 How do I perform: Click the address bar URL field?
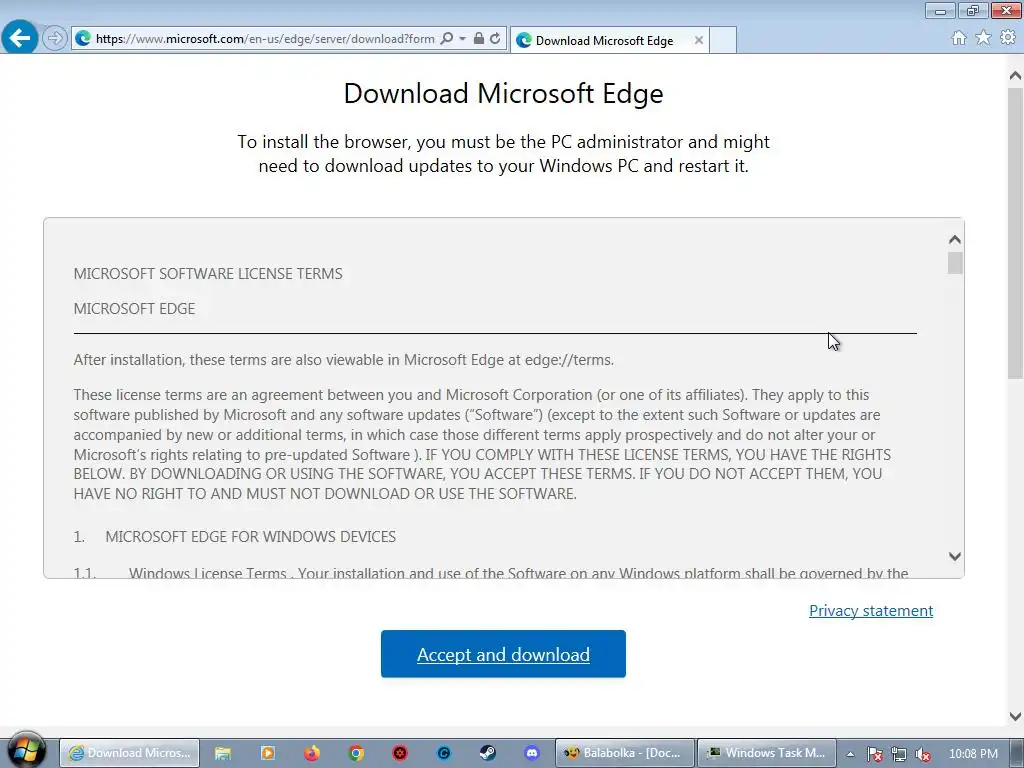264,39
